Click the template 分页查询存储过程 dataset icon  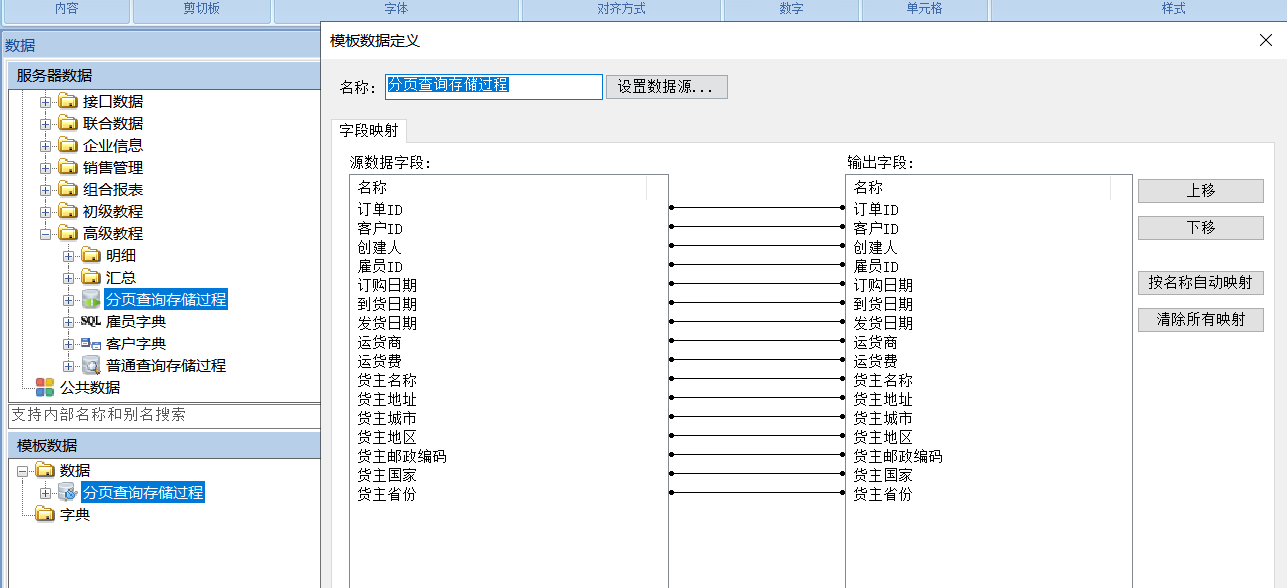pos(68,493)
